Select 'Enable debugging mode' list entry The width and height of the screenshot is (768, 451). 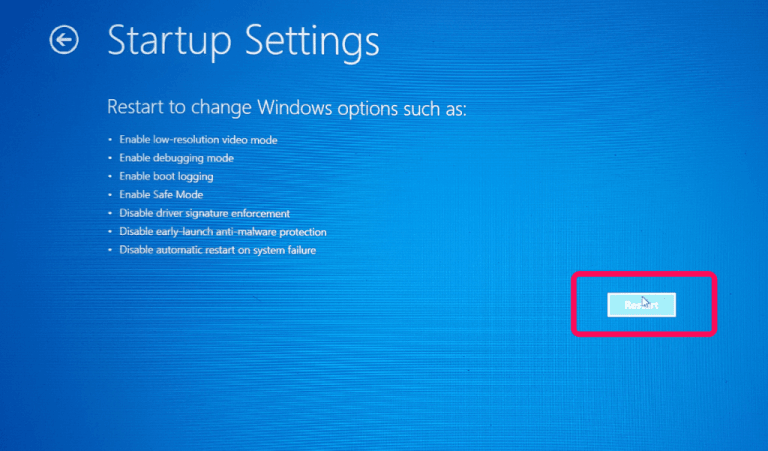pyautogui.click(x=176, y=158)
